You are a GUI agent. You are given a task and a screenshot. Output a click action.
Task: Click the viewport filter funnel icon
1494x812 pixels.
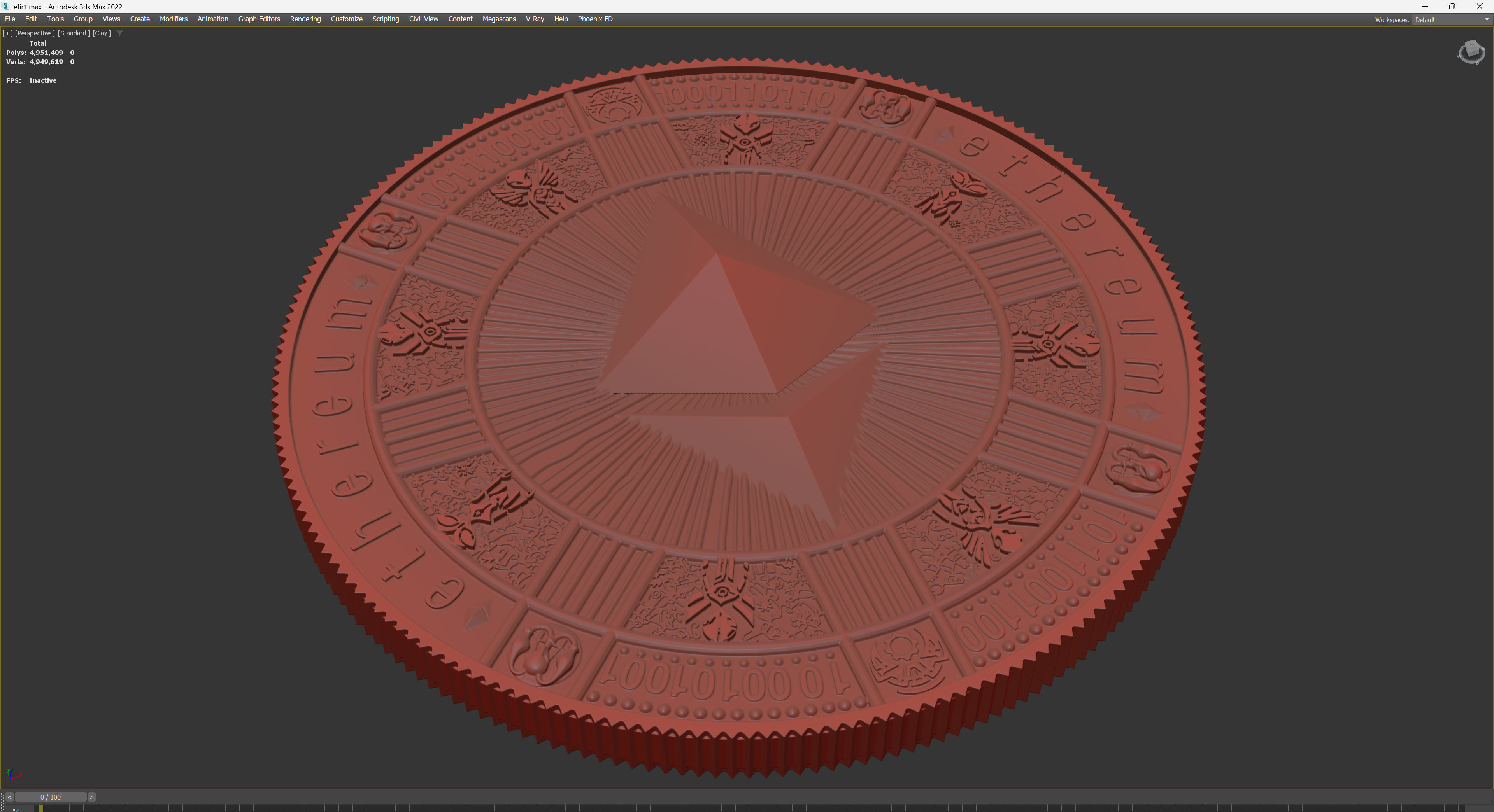pos(119,33)
